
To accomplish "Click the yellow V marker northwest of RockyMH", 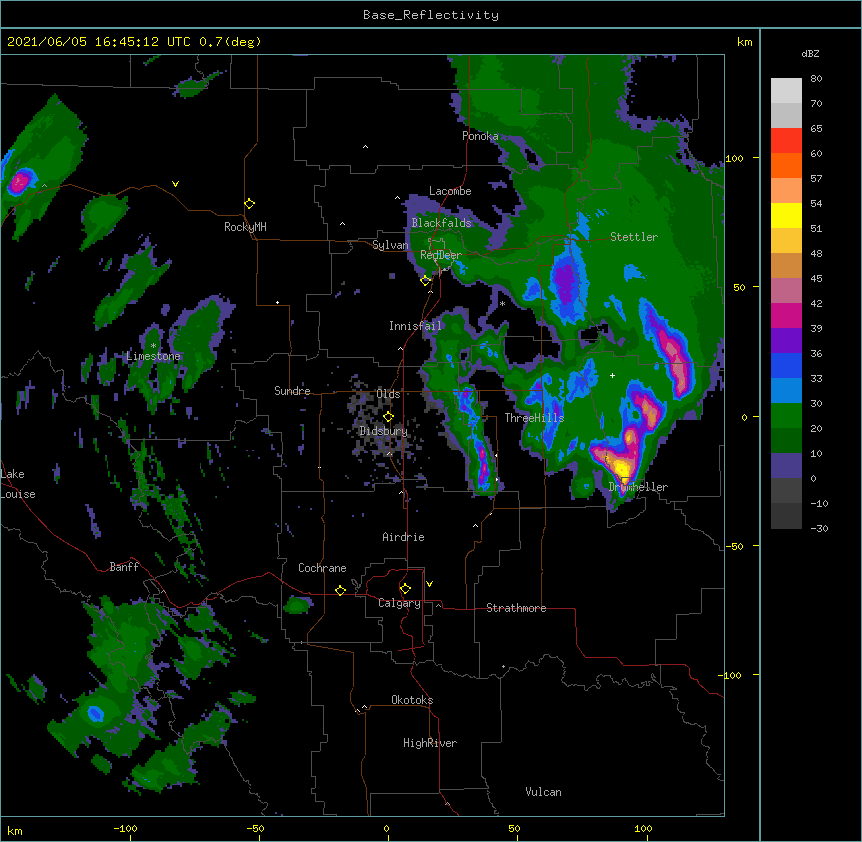I will point(175,184).
